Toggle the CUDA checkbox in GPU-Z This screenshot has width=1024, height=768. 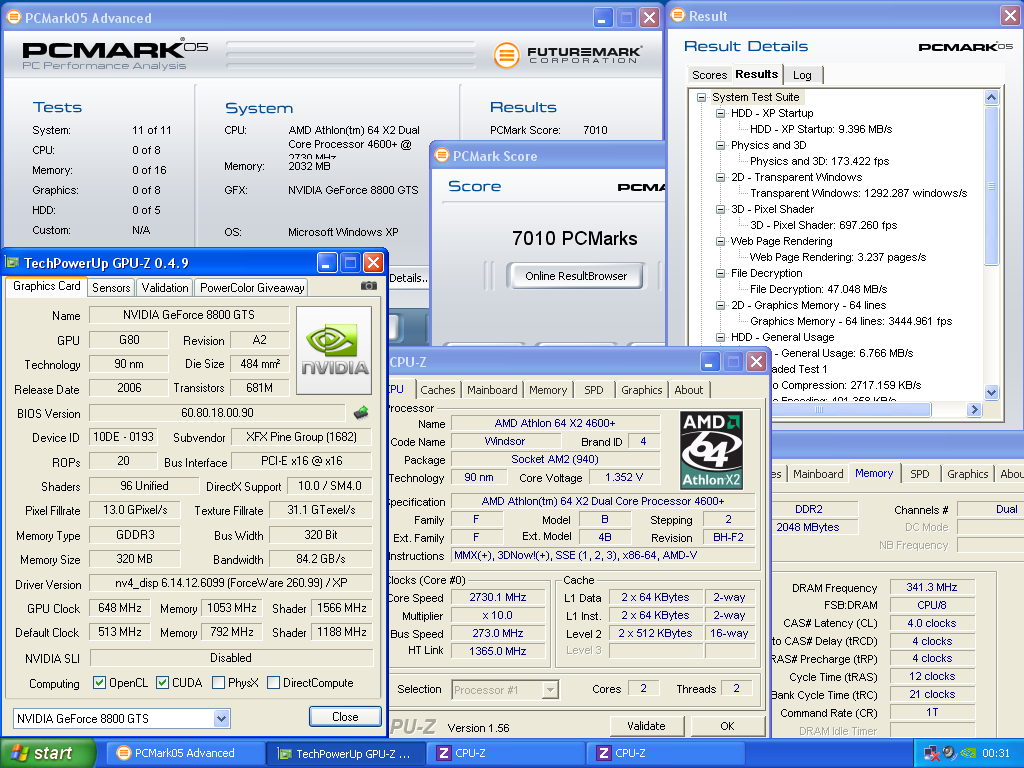click(163, 682)
